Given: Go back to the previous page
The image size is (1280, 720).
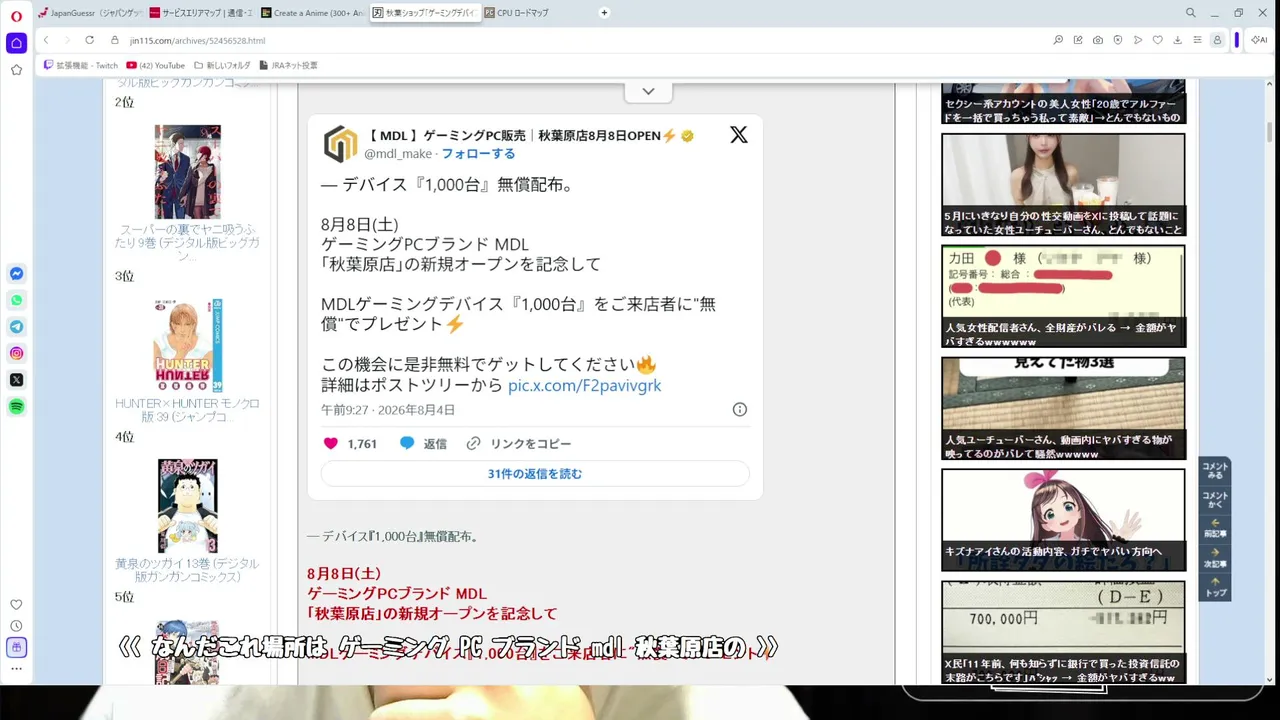Looking at the screenshot, I should pos(46,40).
